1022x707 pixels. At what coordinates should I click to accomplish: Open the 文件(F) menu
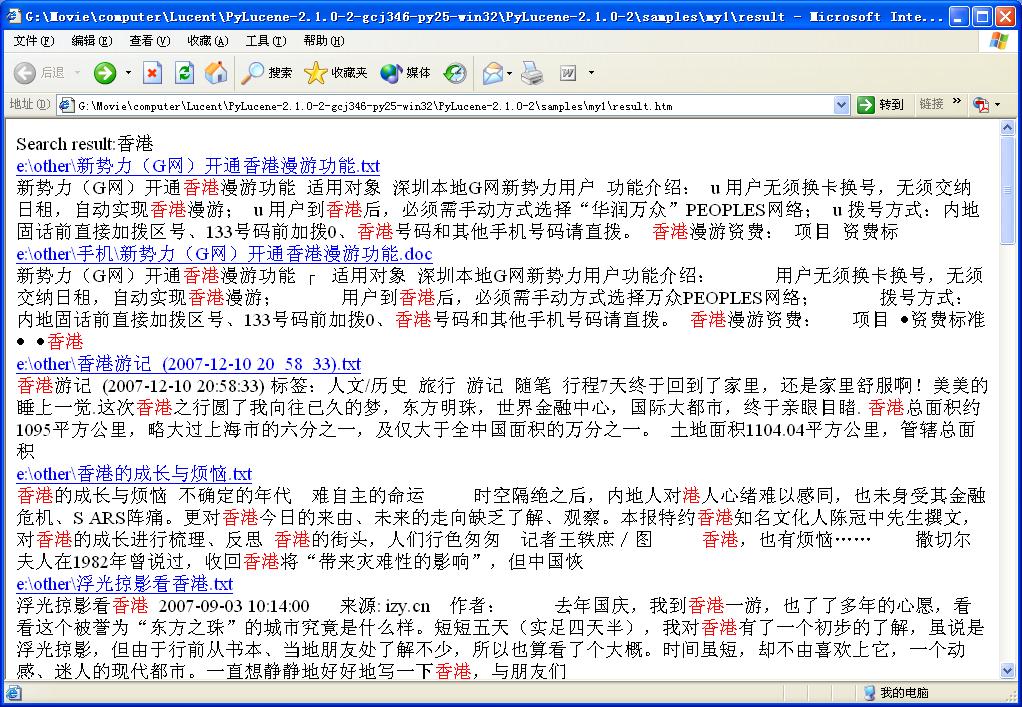[34, 41]
